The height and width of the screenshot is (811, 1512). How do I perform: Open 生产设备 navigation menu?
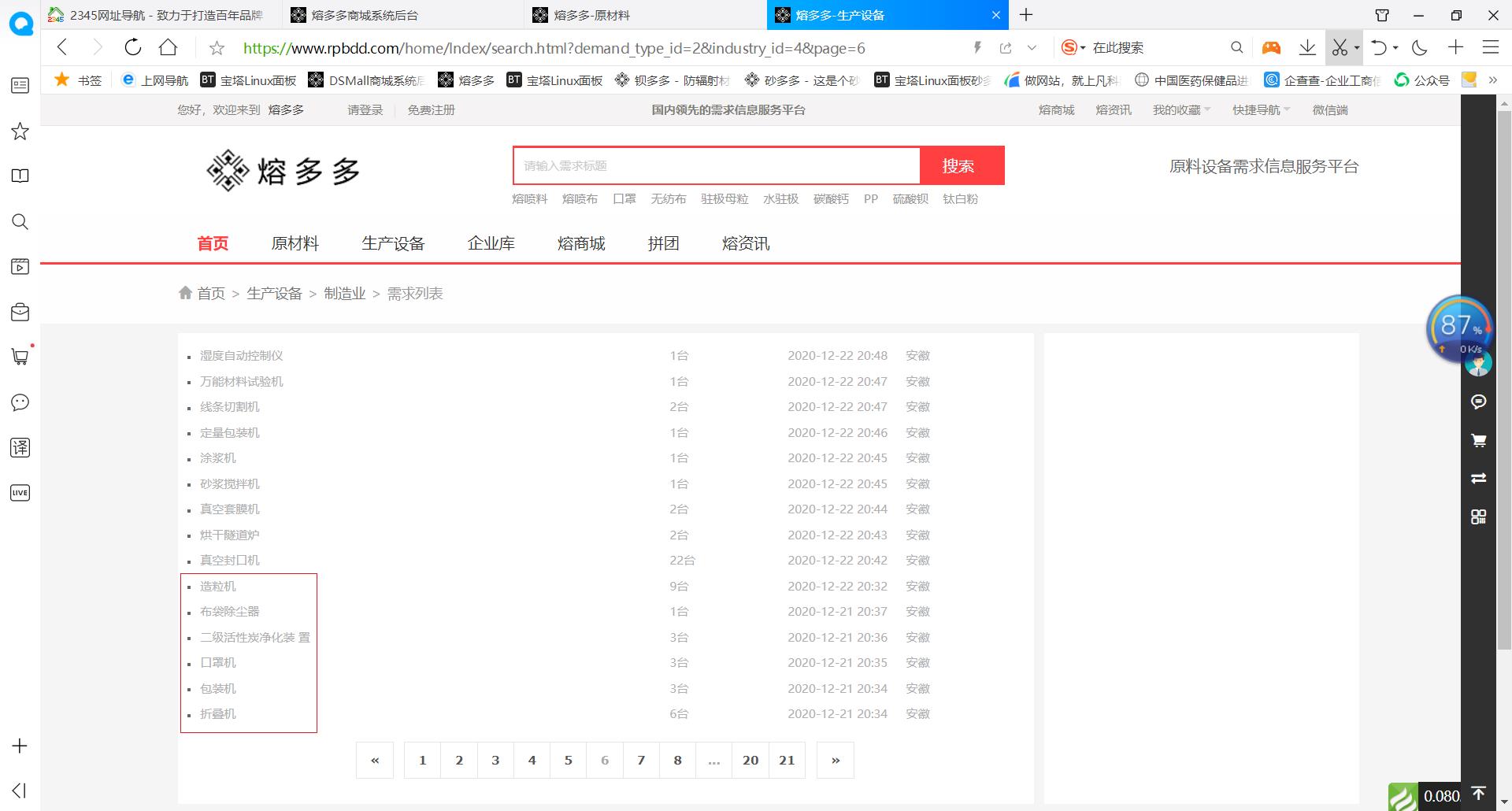[393, 244]
